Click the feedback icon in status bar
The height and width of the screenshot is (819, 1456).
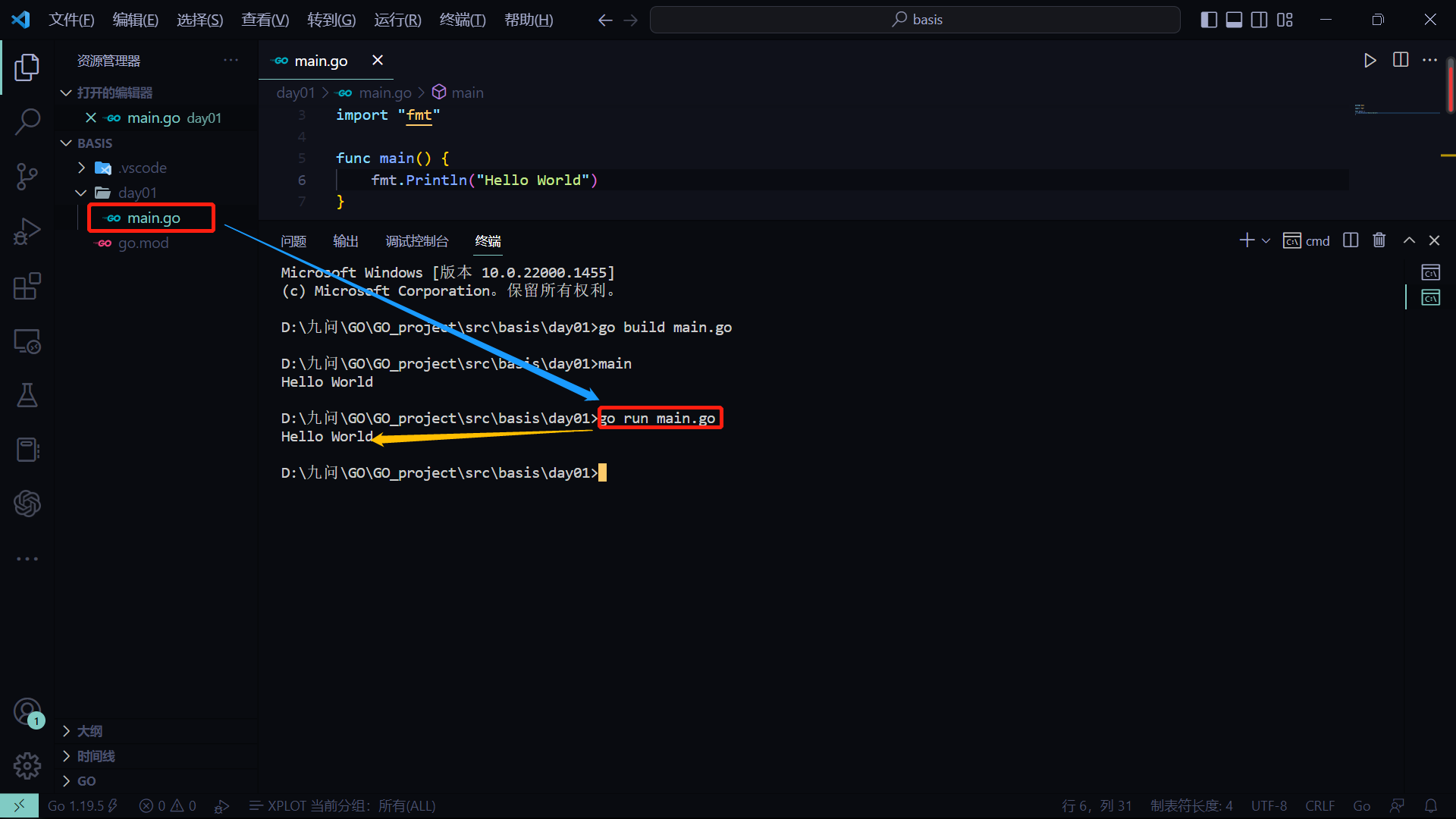pyautogui.click(x=1397, y=805)
